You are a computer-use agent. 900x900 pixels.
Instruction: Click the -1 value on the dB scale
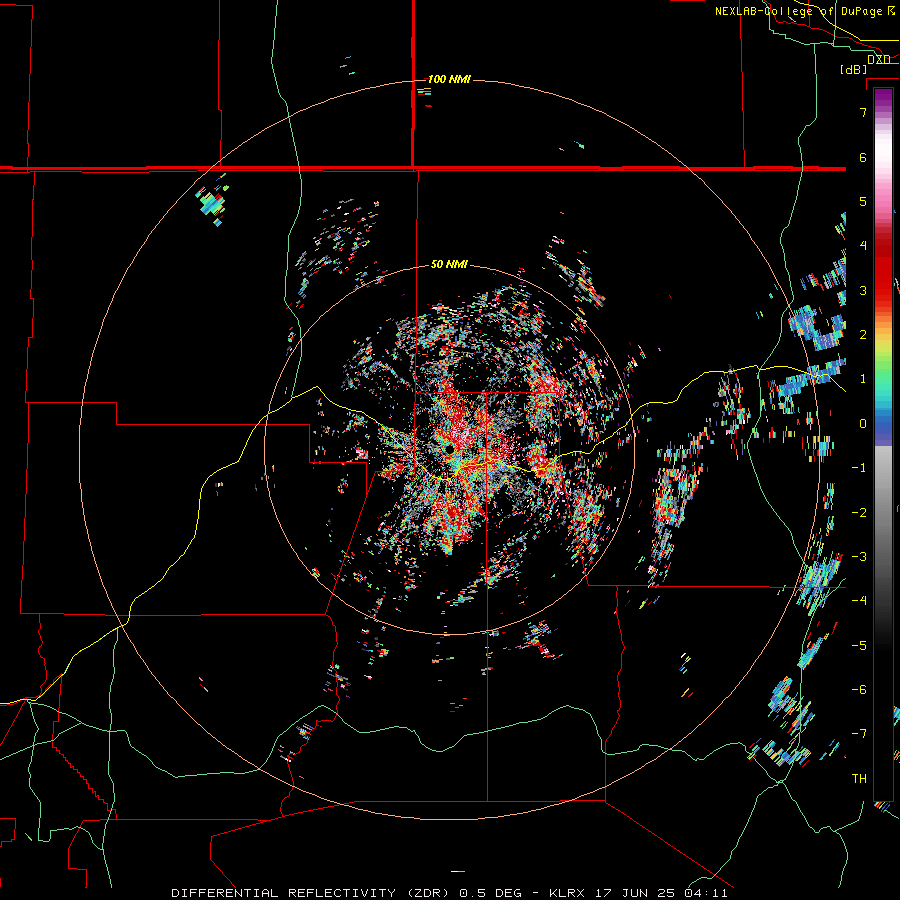click(x=859, y=468)
